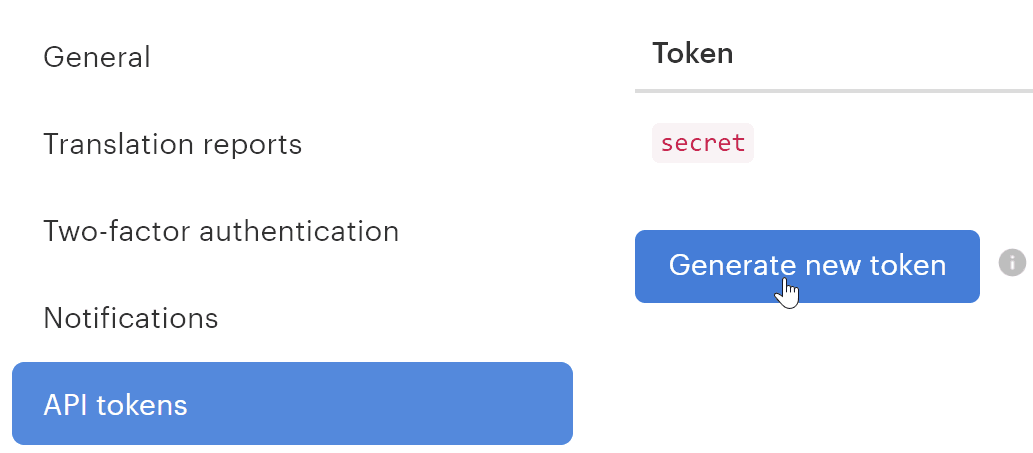Click the active API tokens tab
This screenshot has width=1033, height=453.
(292, 404)
